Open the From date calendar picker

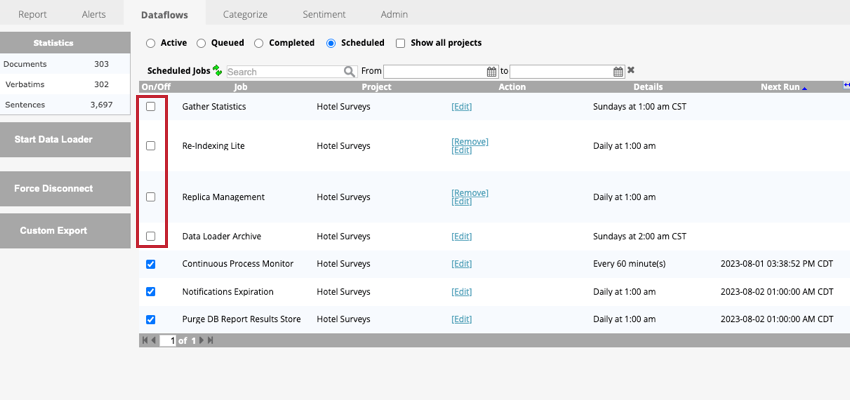[491, 72]
